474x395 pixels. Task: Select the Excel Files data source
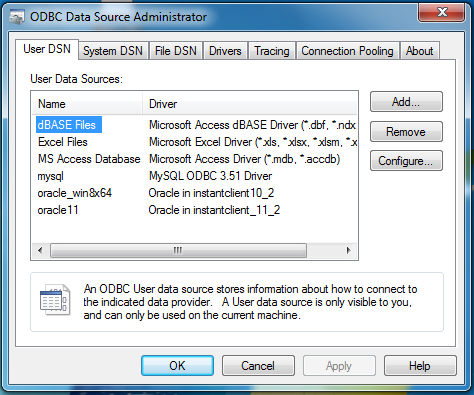[63, 142]
